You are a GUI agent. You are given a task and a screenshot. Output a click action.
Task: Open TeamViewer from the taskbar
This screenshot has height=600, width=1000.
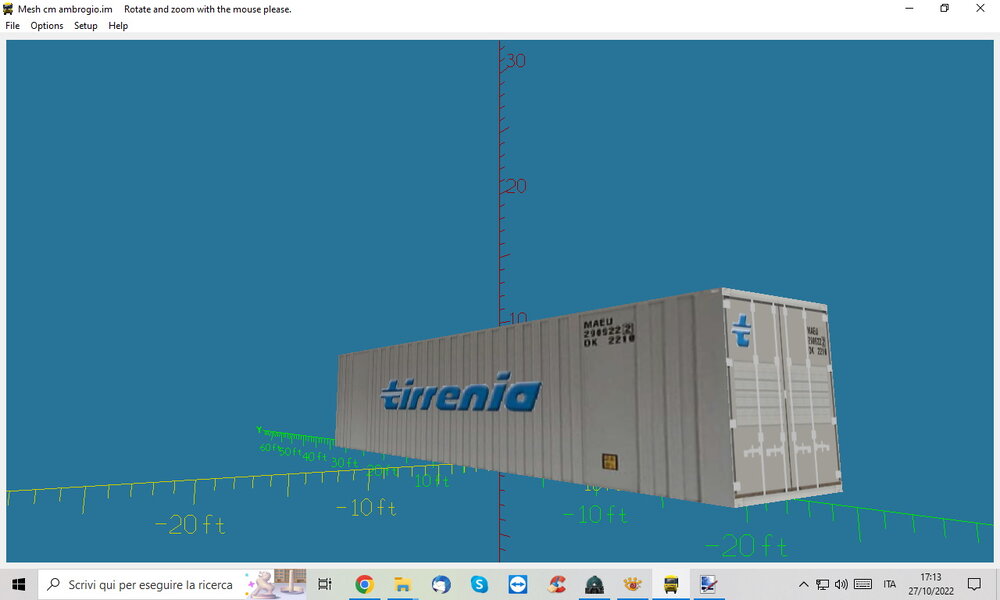[518, 584]
